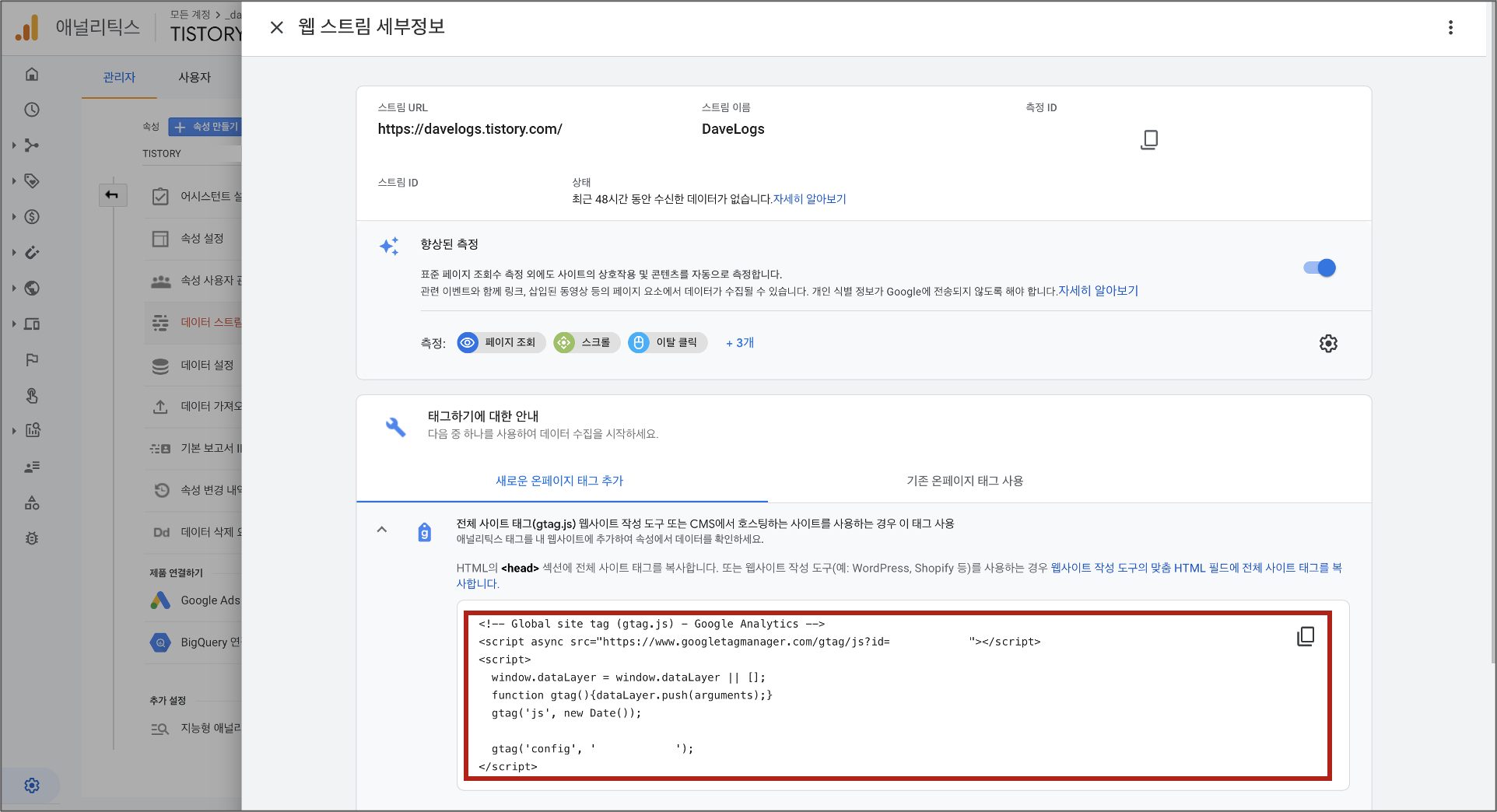Open the devices tech sidebar icon
Viewport: 1497px width, 812px height.
(32, 324)
